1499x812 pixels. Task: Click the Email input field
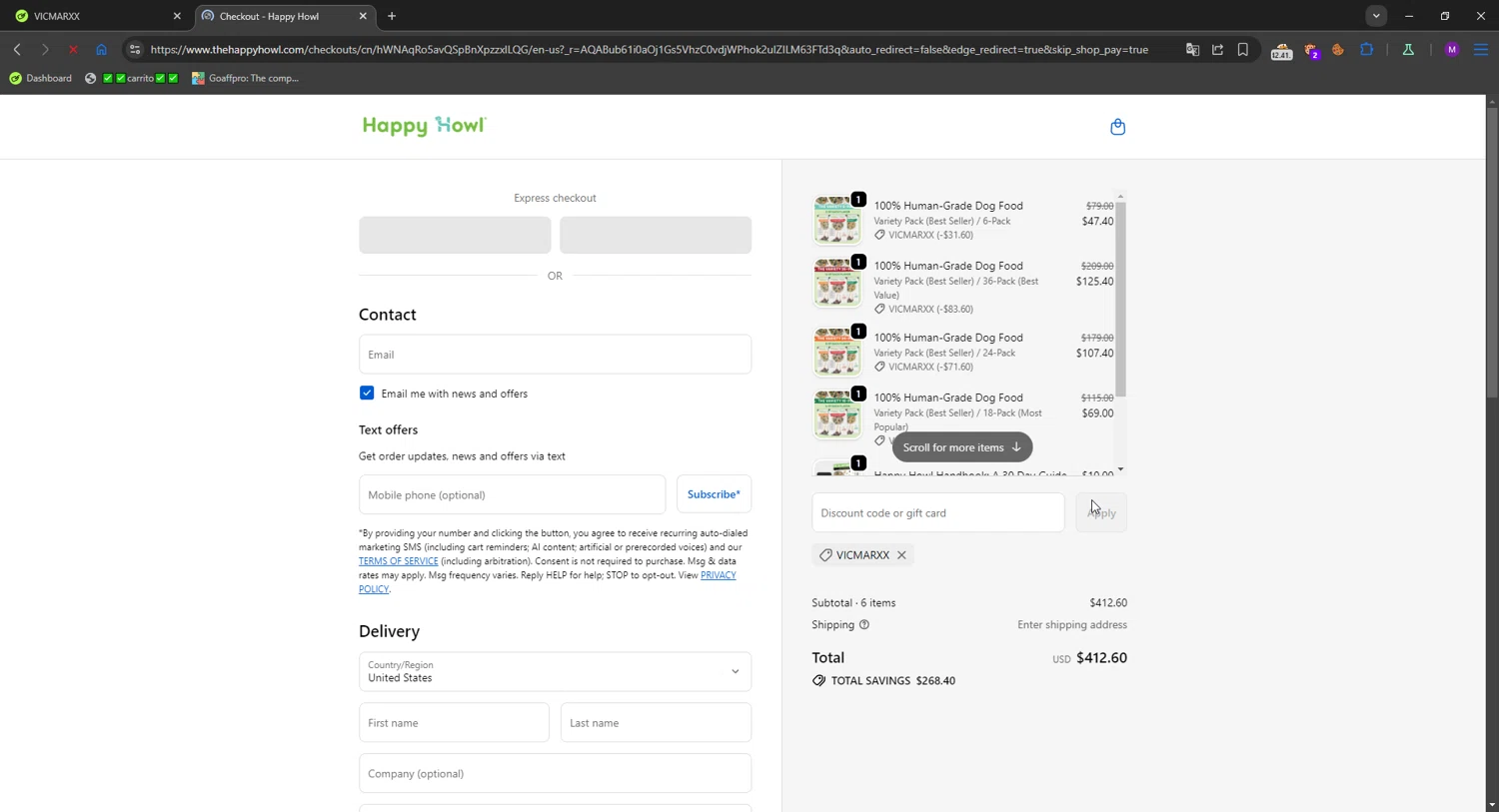pyautogui.click(x=555, y=355)
